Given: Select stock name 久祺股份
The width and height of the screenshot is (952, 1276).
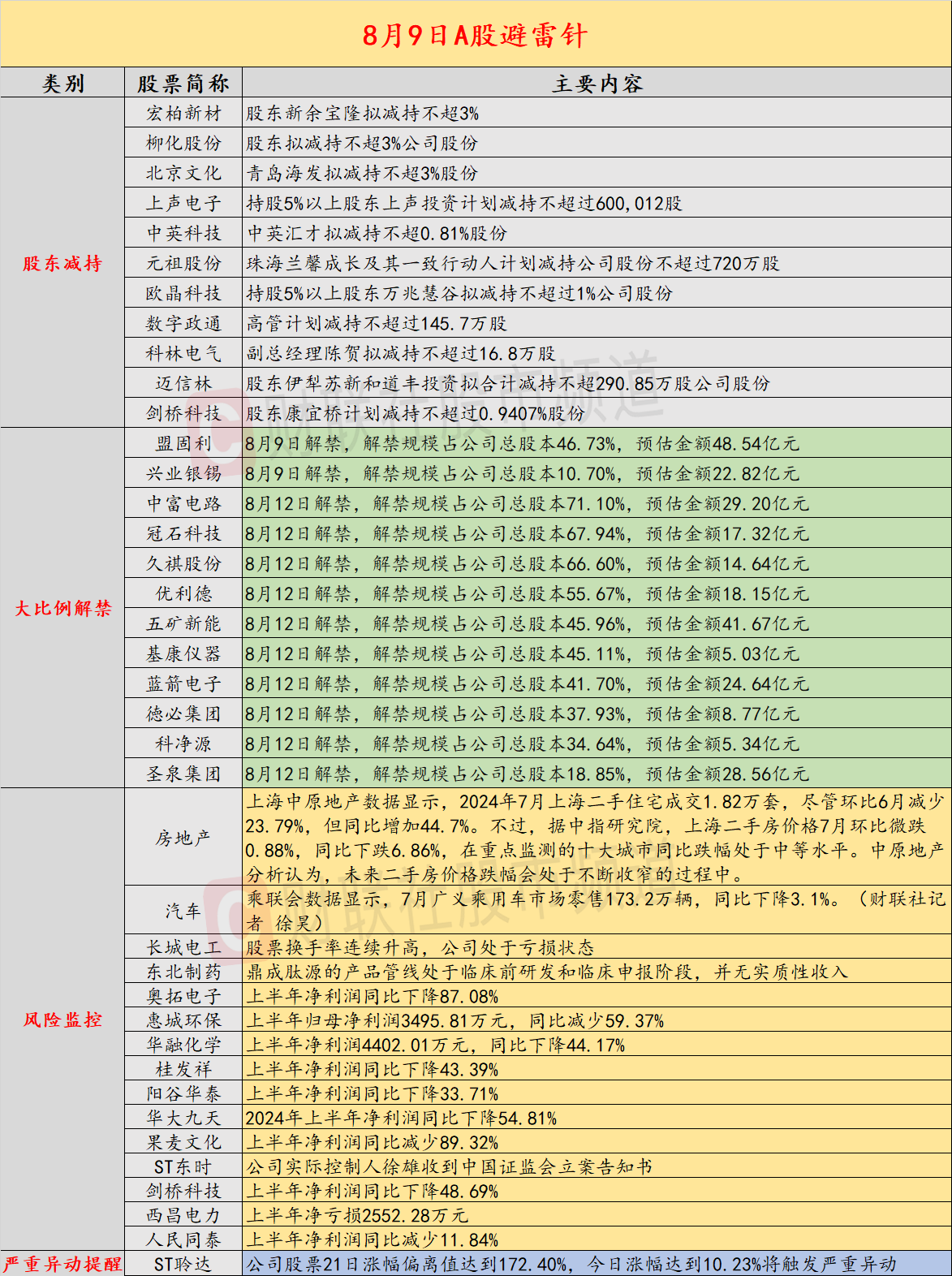Looking at the screenshot, I should (x=183, y=564).
